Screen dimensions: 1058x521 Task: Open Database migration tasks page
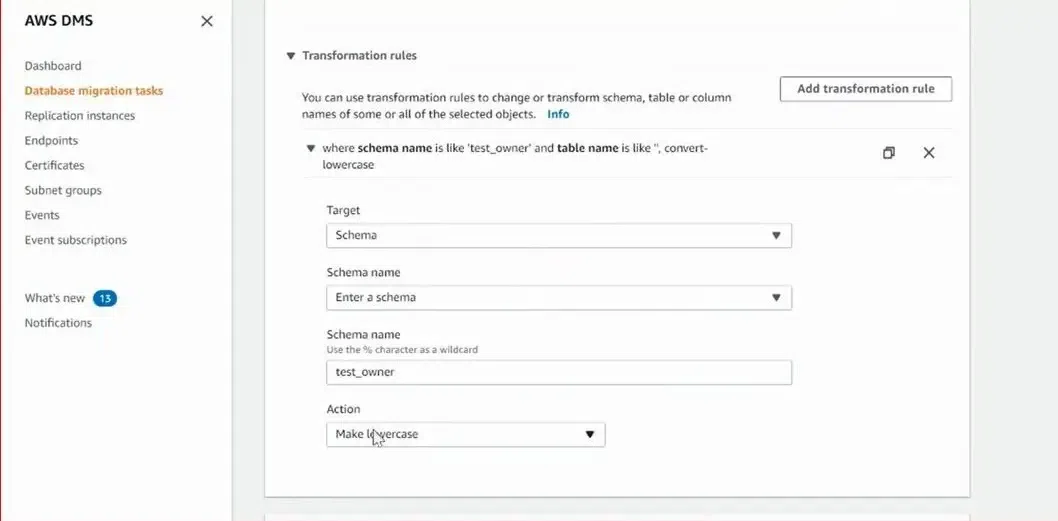(x=94, y=91)
